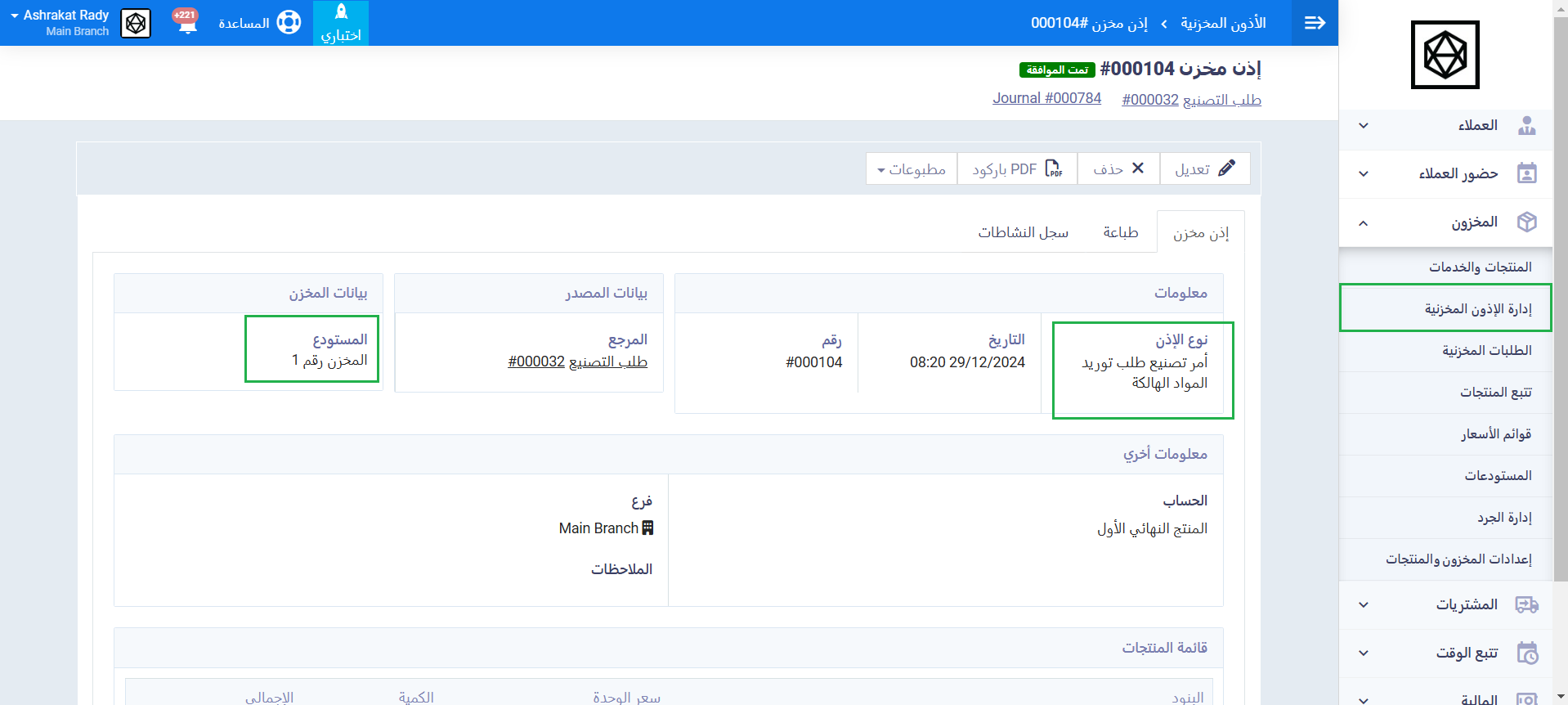This screenshot has height=705, width=1568.
Task: Click the delete X button
Action: (1118, 169)
